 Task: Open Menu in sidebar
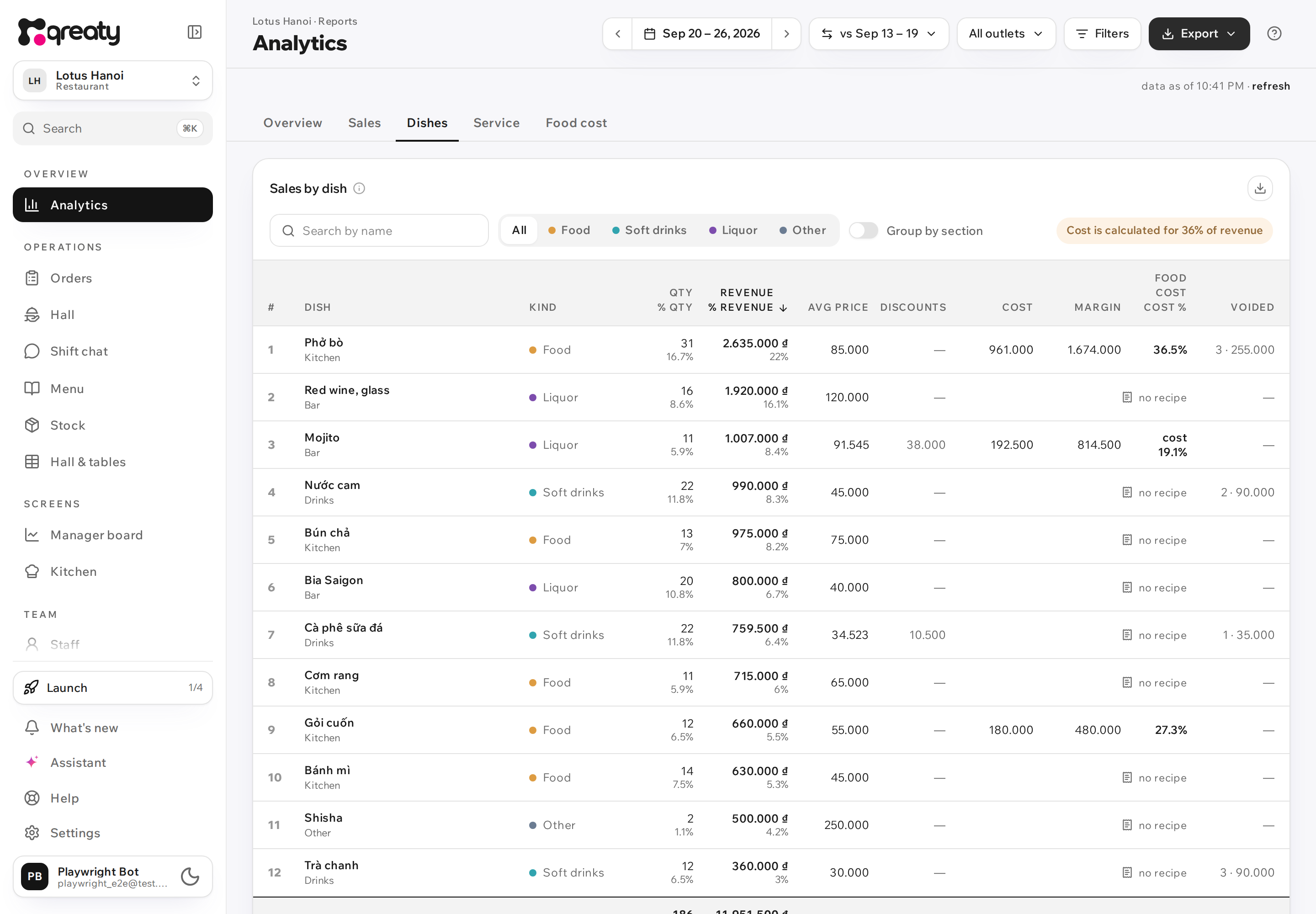point(113,389)
